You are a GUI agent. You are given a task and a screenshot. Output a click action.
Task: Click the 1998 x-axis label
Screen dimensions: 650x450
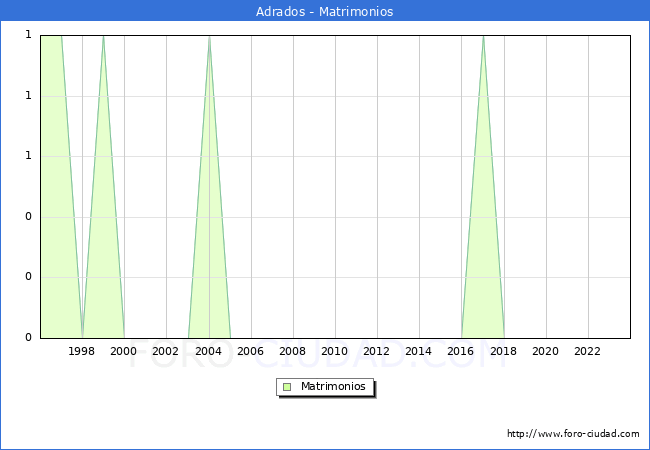81,351
